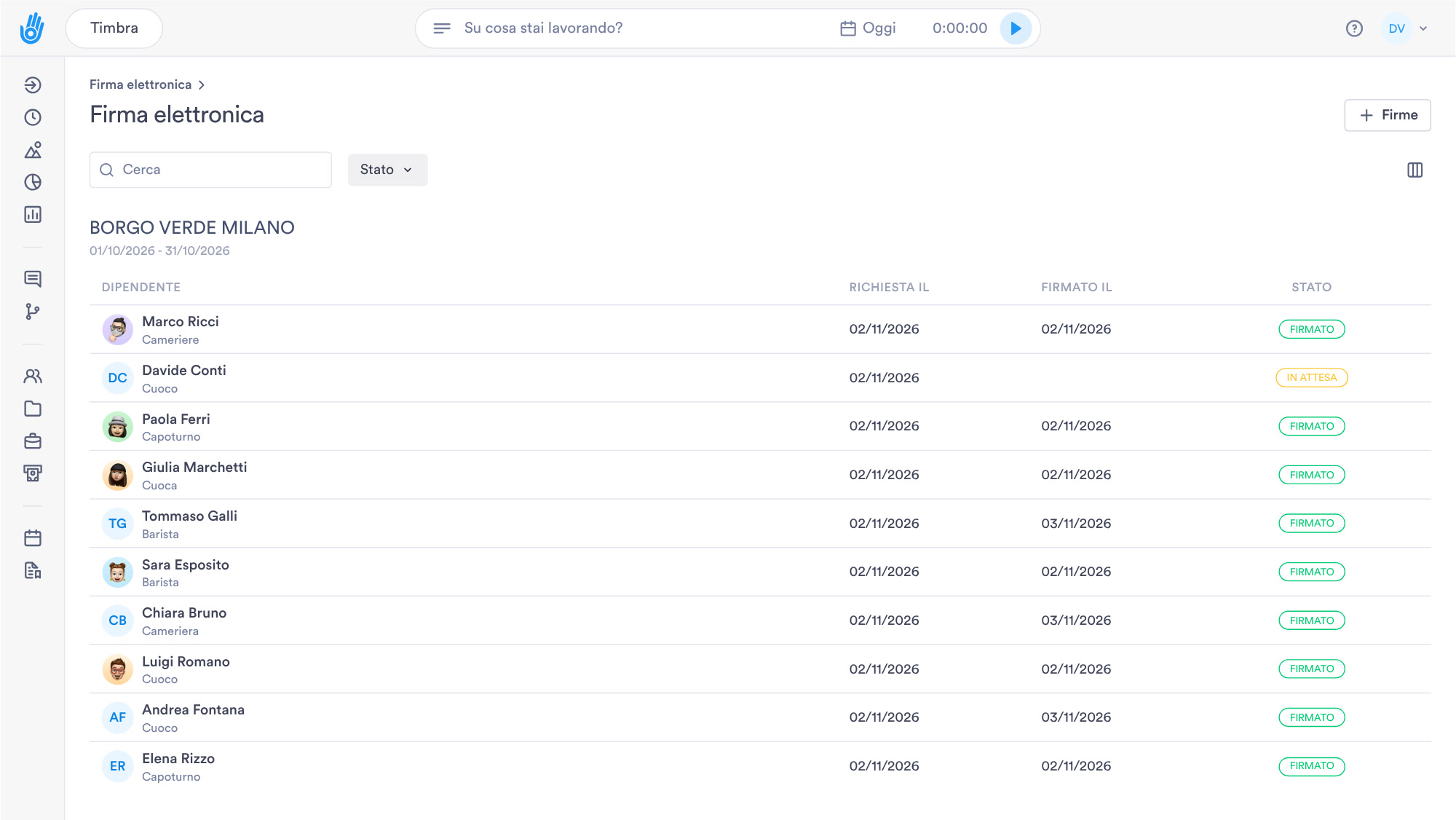The image size is (1456, 820).
Task: Click the add Firme button
Action: [x=1387, y=115]
